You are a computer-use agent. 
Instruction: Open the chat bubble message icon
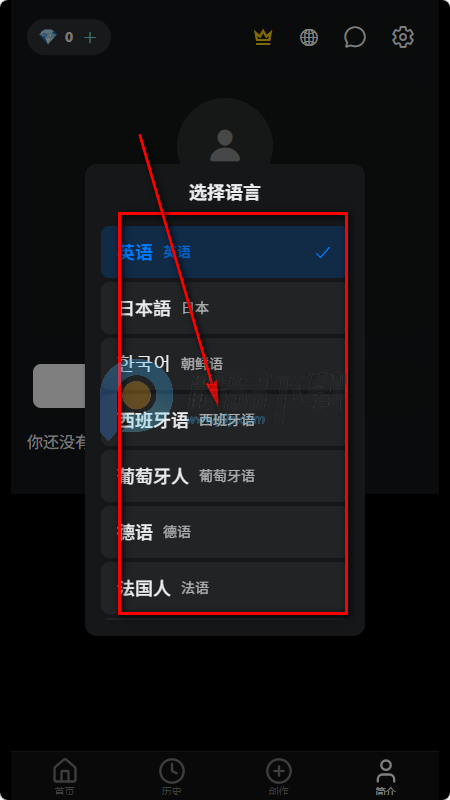[x=355, y=37]
